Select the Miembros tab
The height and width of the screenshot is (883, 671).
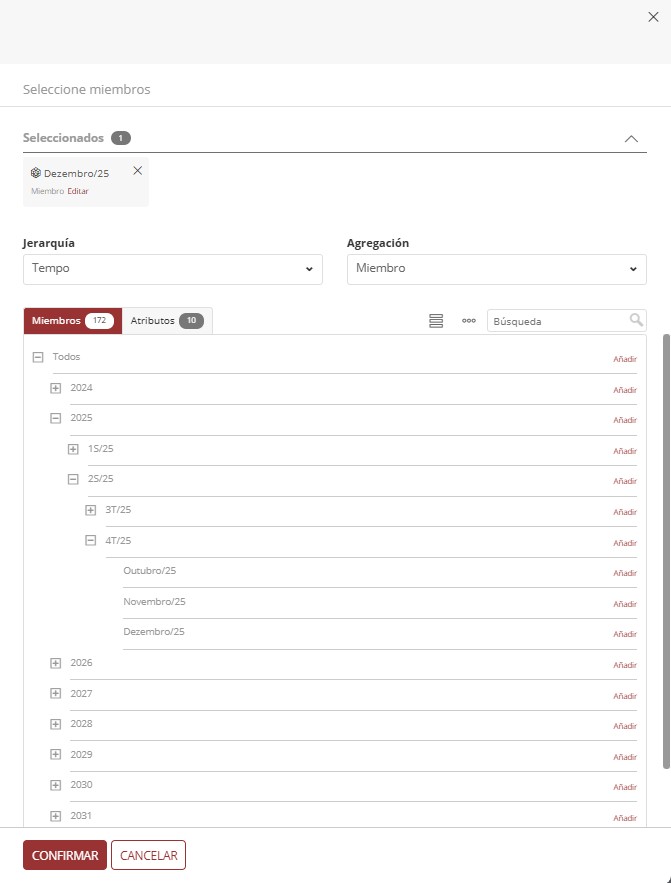click(73, 320)
